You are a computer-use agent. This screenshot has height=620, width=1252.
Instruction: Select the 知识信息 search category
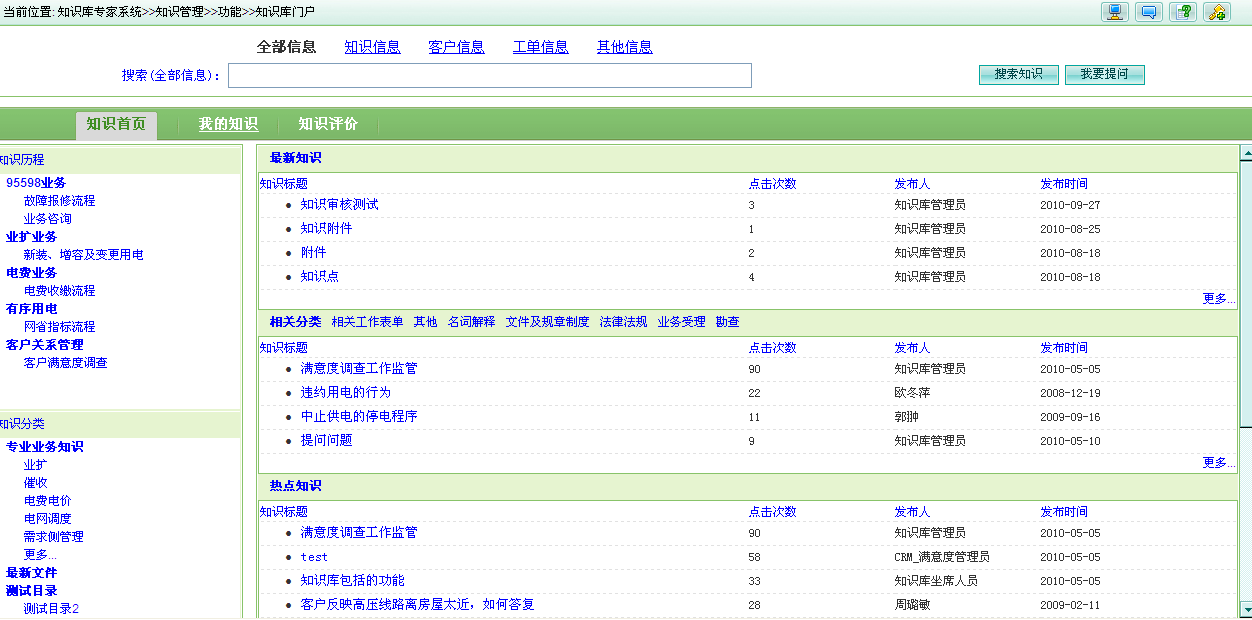pyautogui.click(x=372, y=47)
